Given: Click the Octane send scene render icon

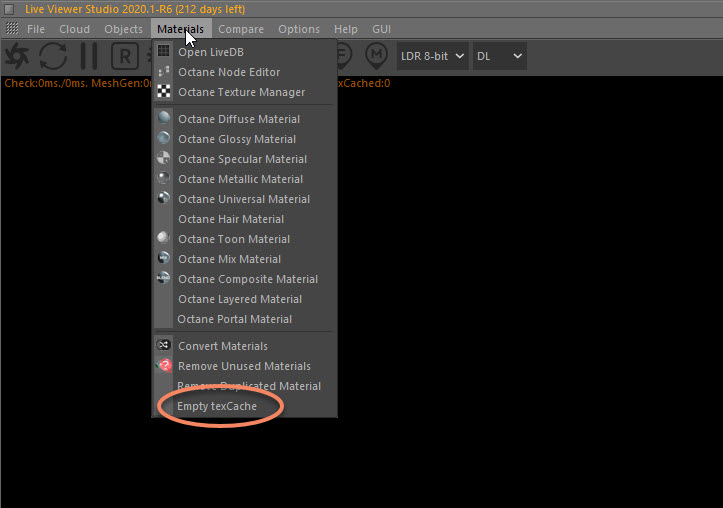Looking at the screenshot, I should tap(17, 56).
